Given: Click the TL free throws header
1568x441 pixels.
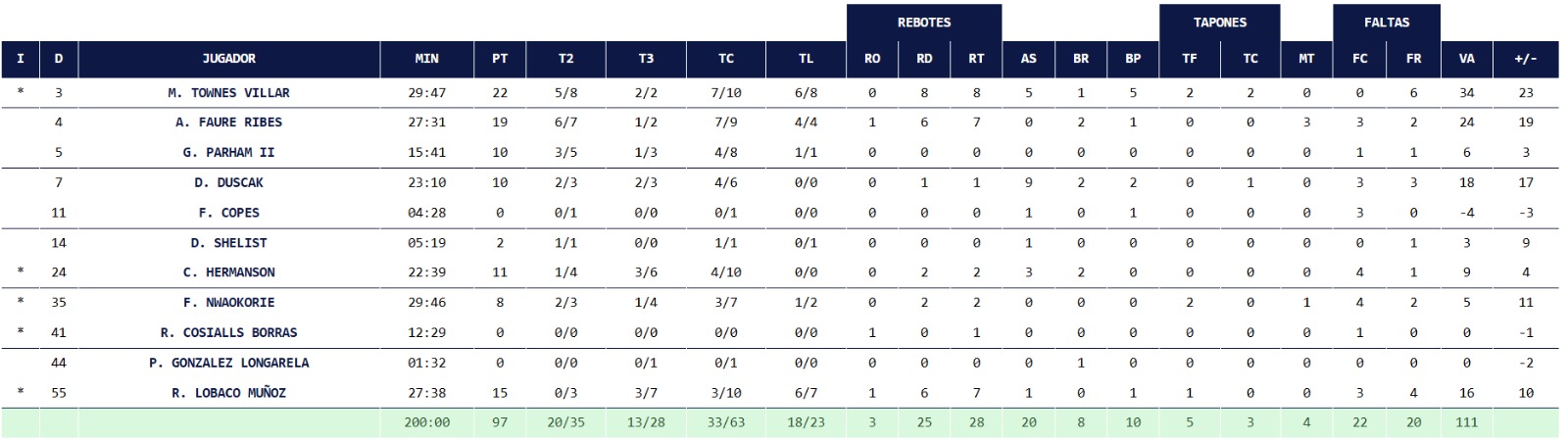Looking at the screenshot, I should click(x=806, y=59).
